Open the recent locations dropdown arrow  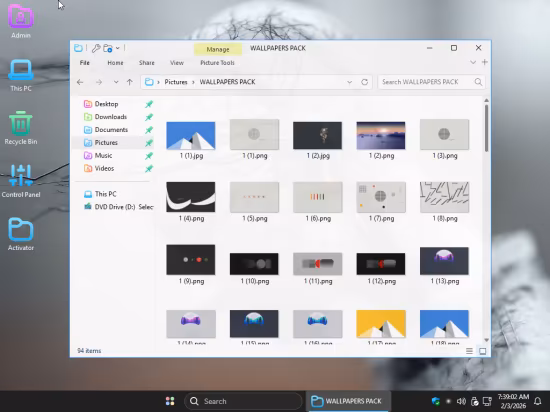click(x=116, y=82)
